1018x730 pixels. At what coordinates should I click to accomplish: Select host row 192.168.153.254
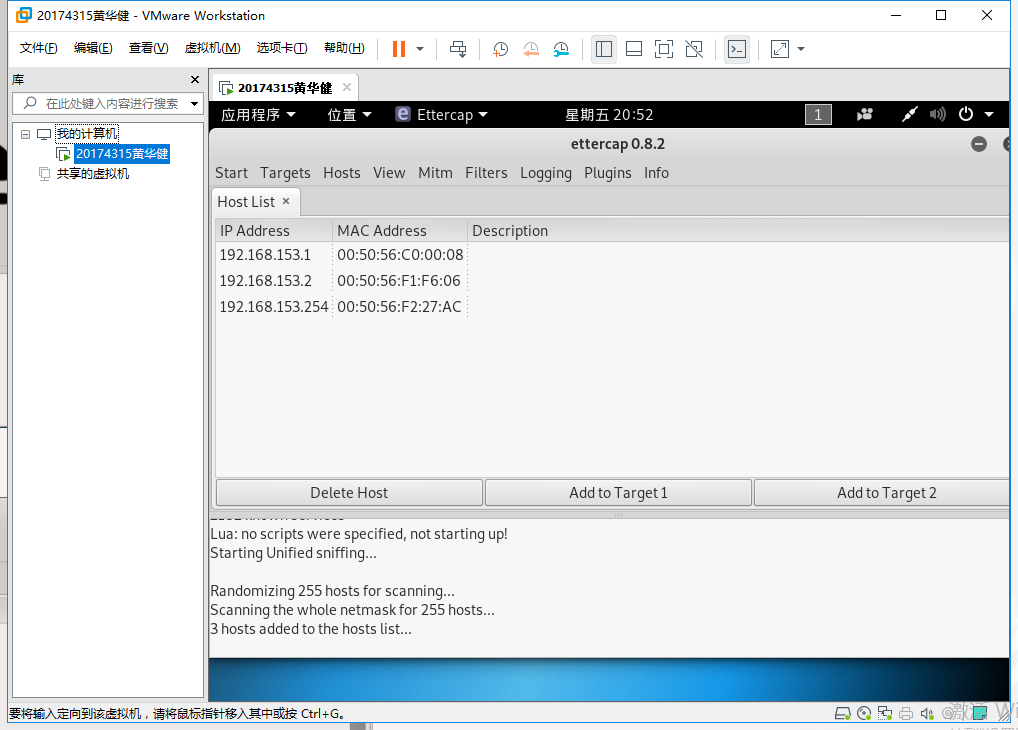(612, 307)
